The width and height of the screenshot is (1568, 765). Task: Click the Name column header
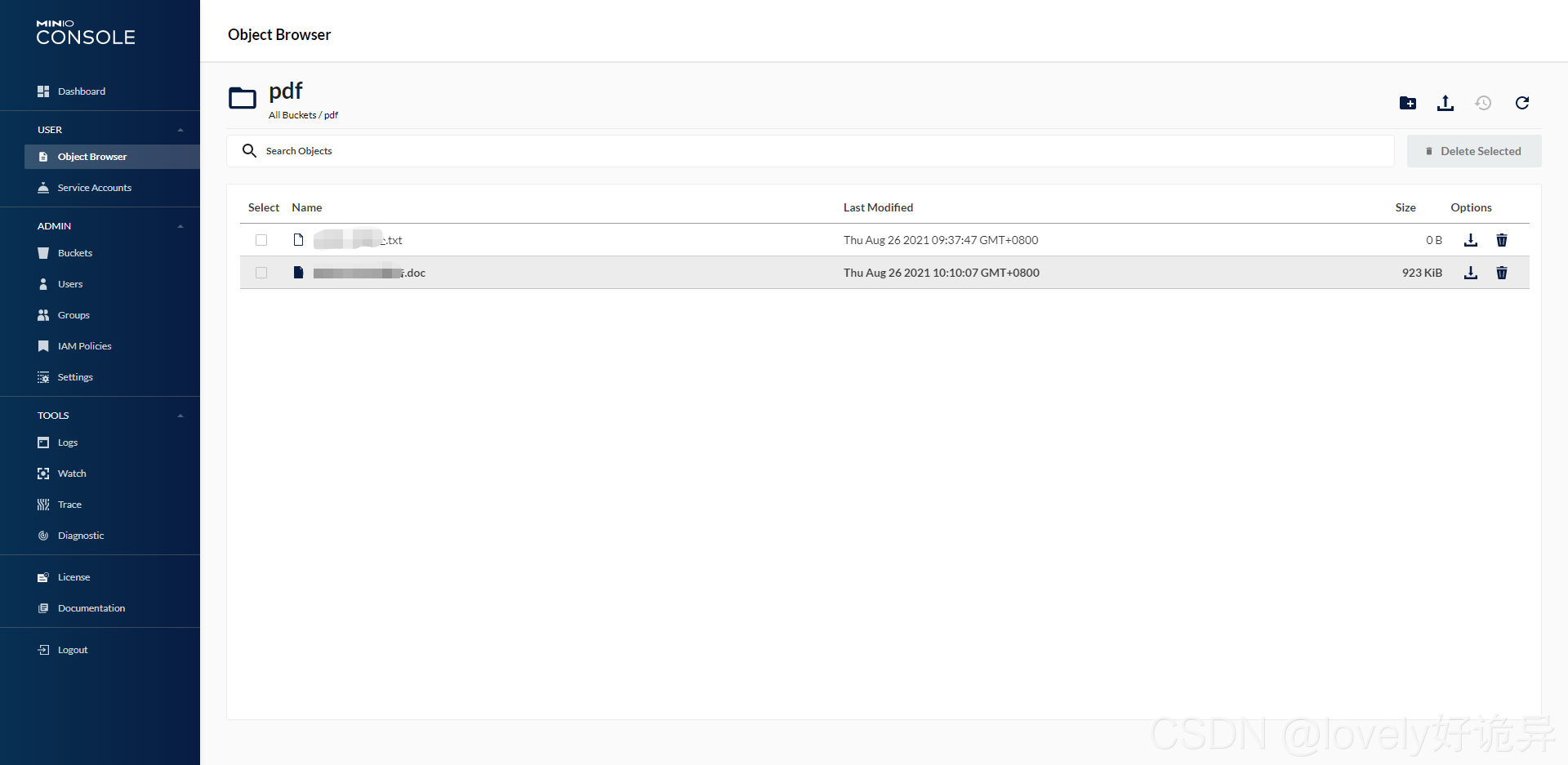click(x=307, y=207)
